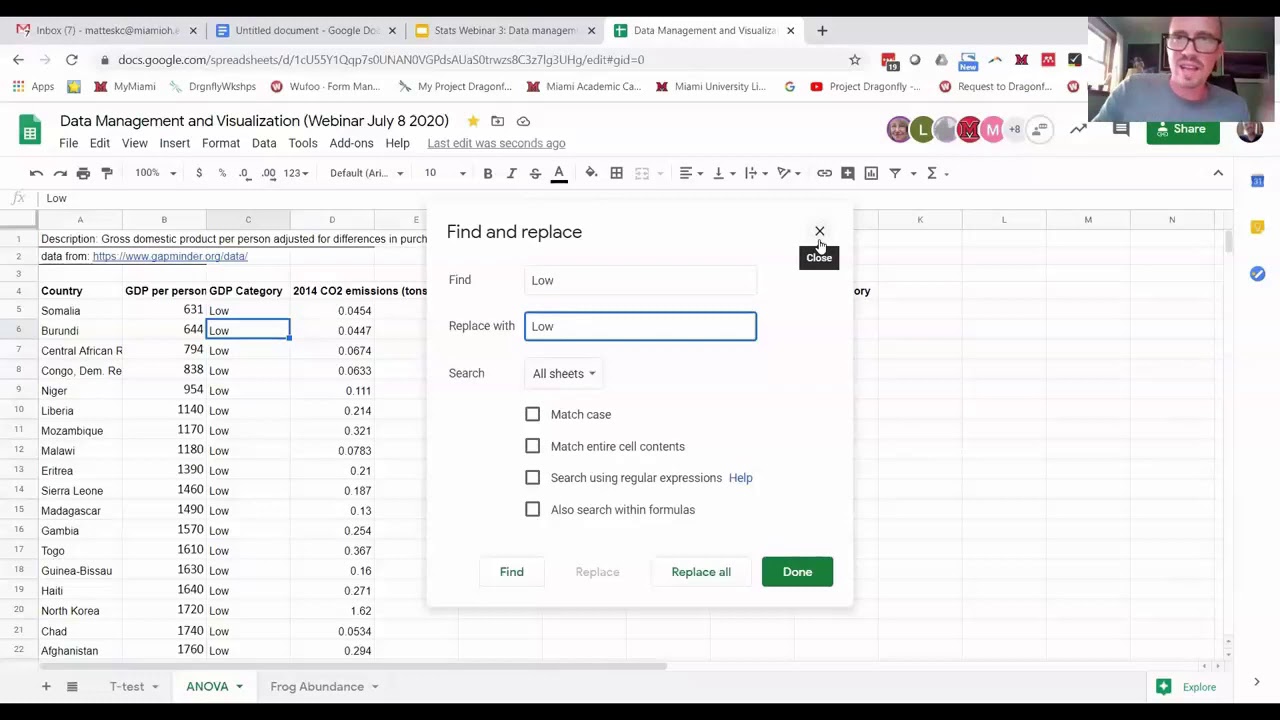Open the Calendar side panel icon
This screenshot has width=1280, height=720.
[1257, 181]
